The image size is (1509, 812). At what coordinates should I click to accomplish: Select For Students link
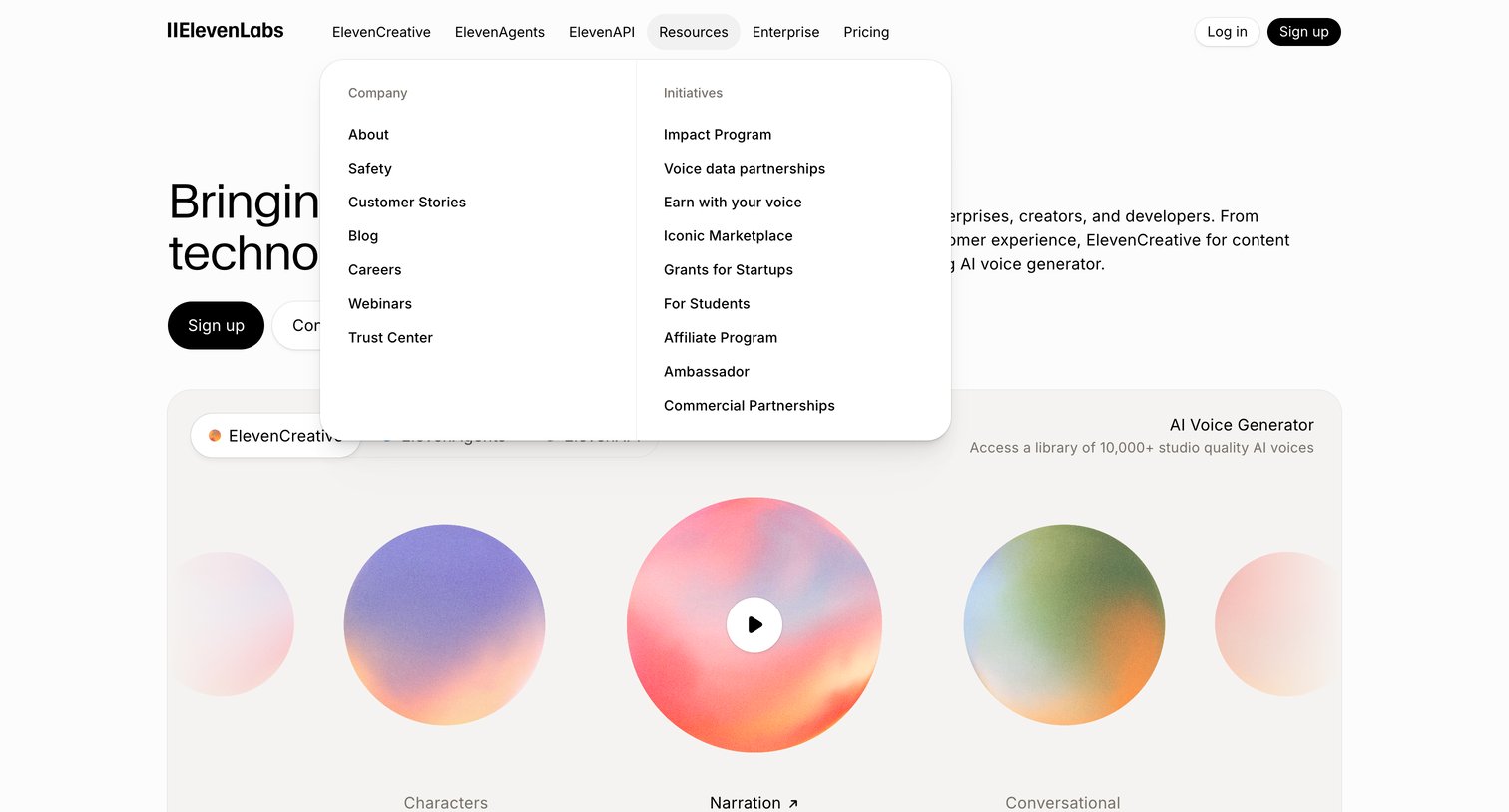point(707,303)
